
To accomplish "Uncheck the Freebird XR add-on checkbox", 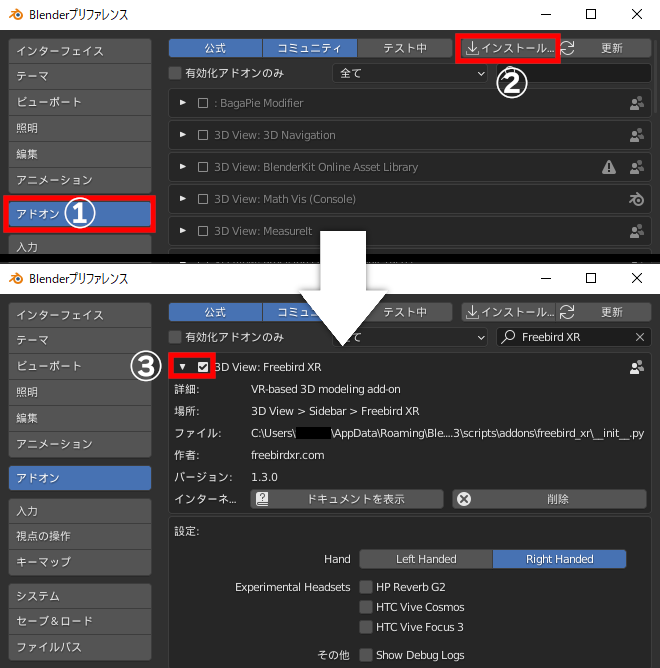I will [203, 367].
